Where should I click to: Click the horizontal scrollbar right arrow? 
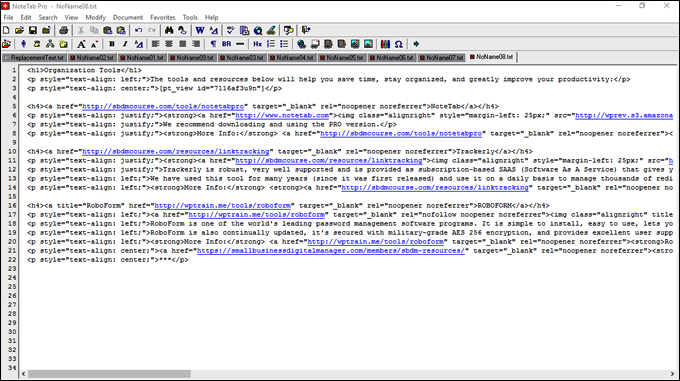coord(672,374)
